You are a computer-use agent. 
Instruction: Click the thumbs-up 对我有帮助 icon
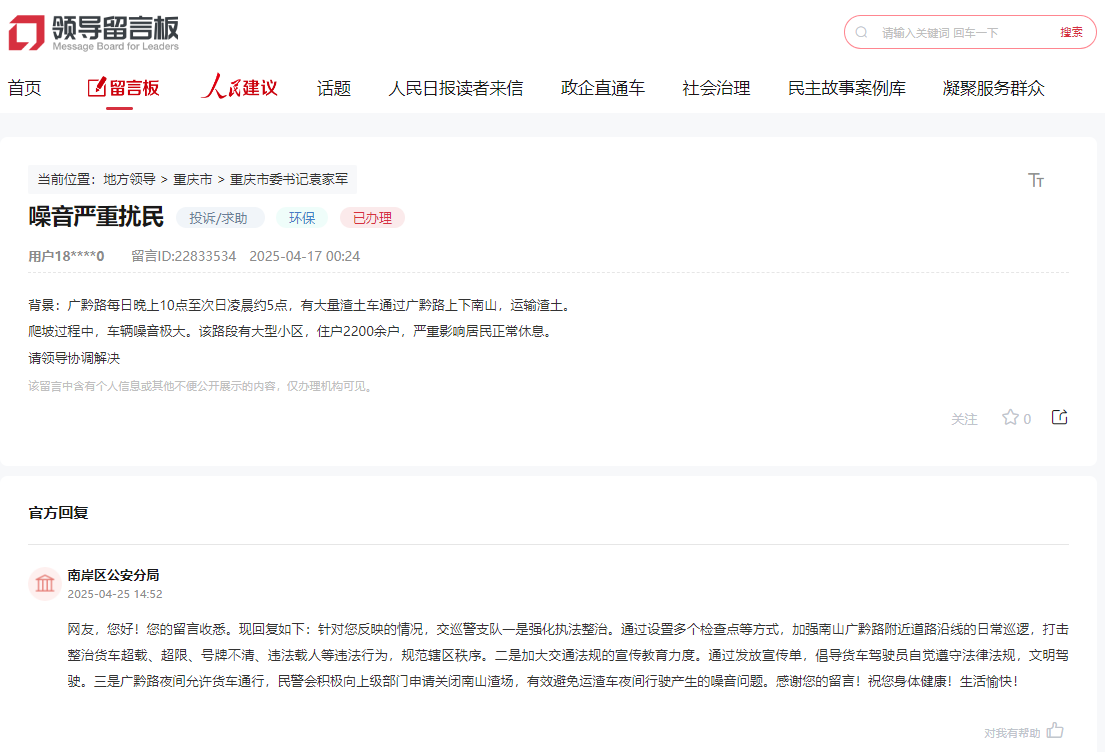pos(1055,731)
